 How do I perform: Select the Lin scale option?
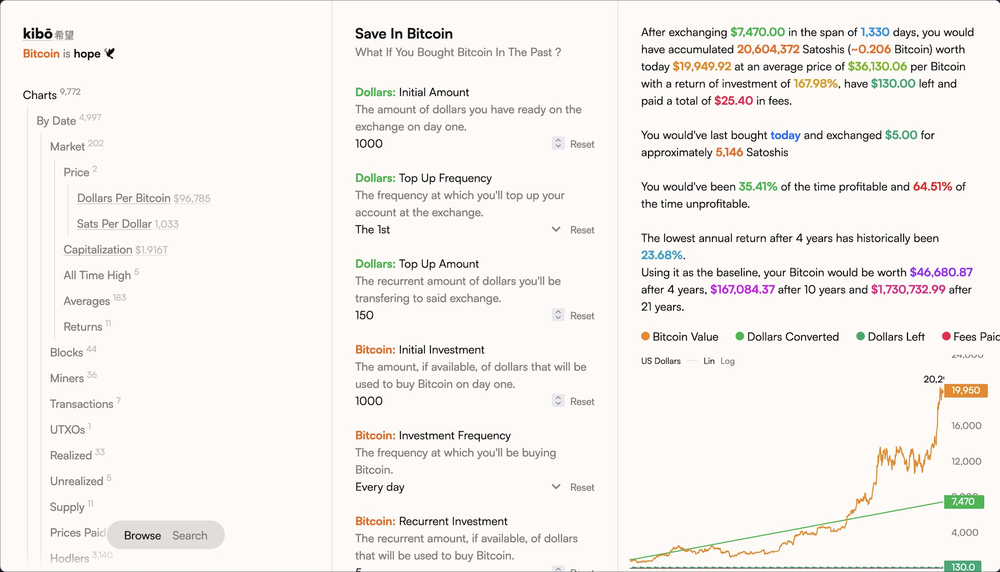(709, 361)
